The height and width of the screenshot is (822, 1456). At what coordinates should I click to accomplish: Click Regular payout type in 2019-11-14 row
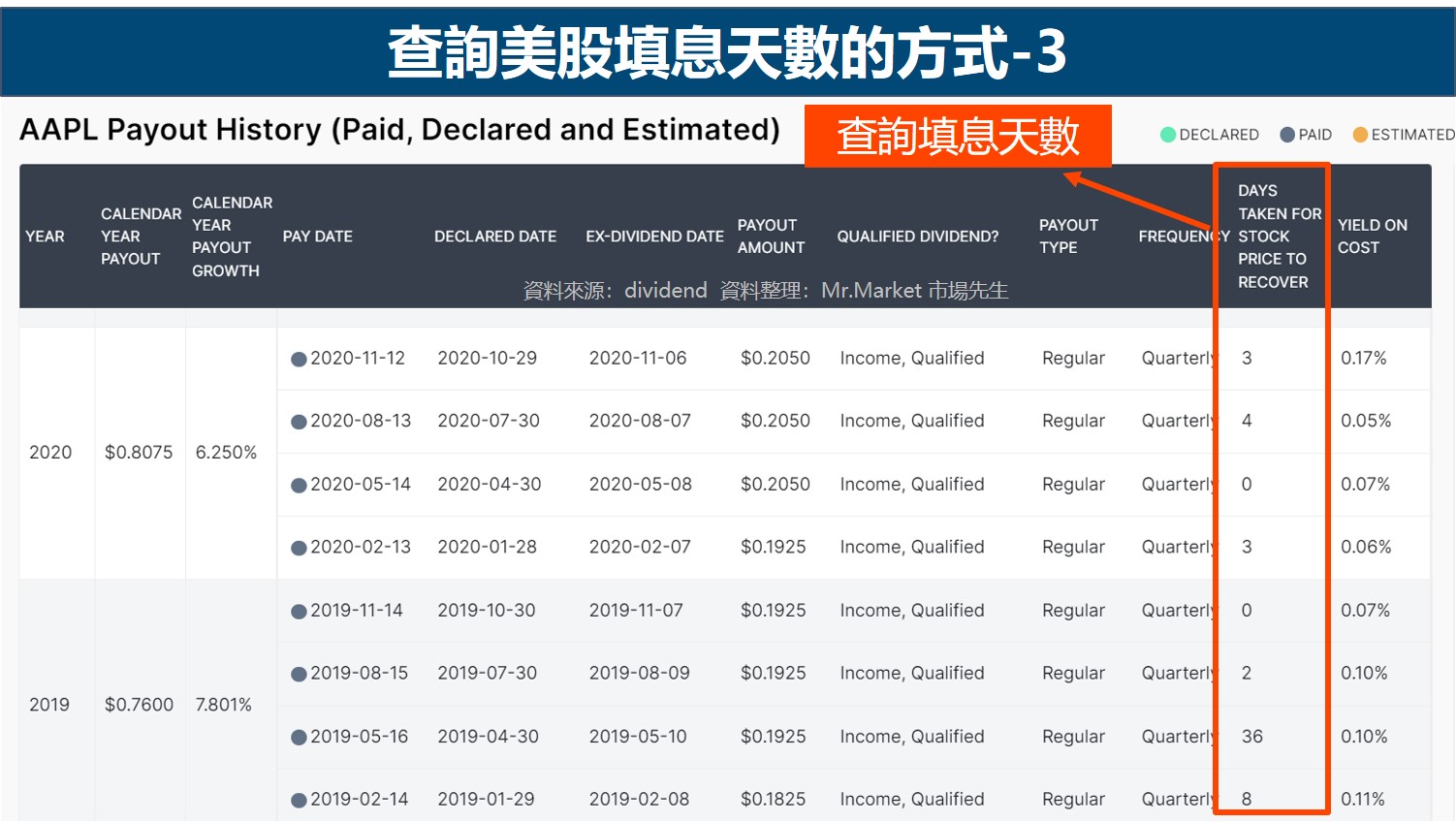(x=1073, y=611)
